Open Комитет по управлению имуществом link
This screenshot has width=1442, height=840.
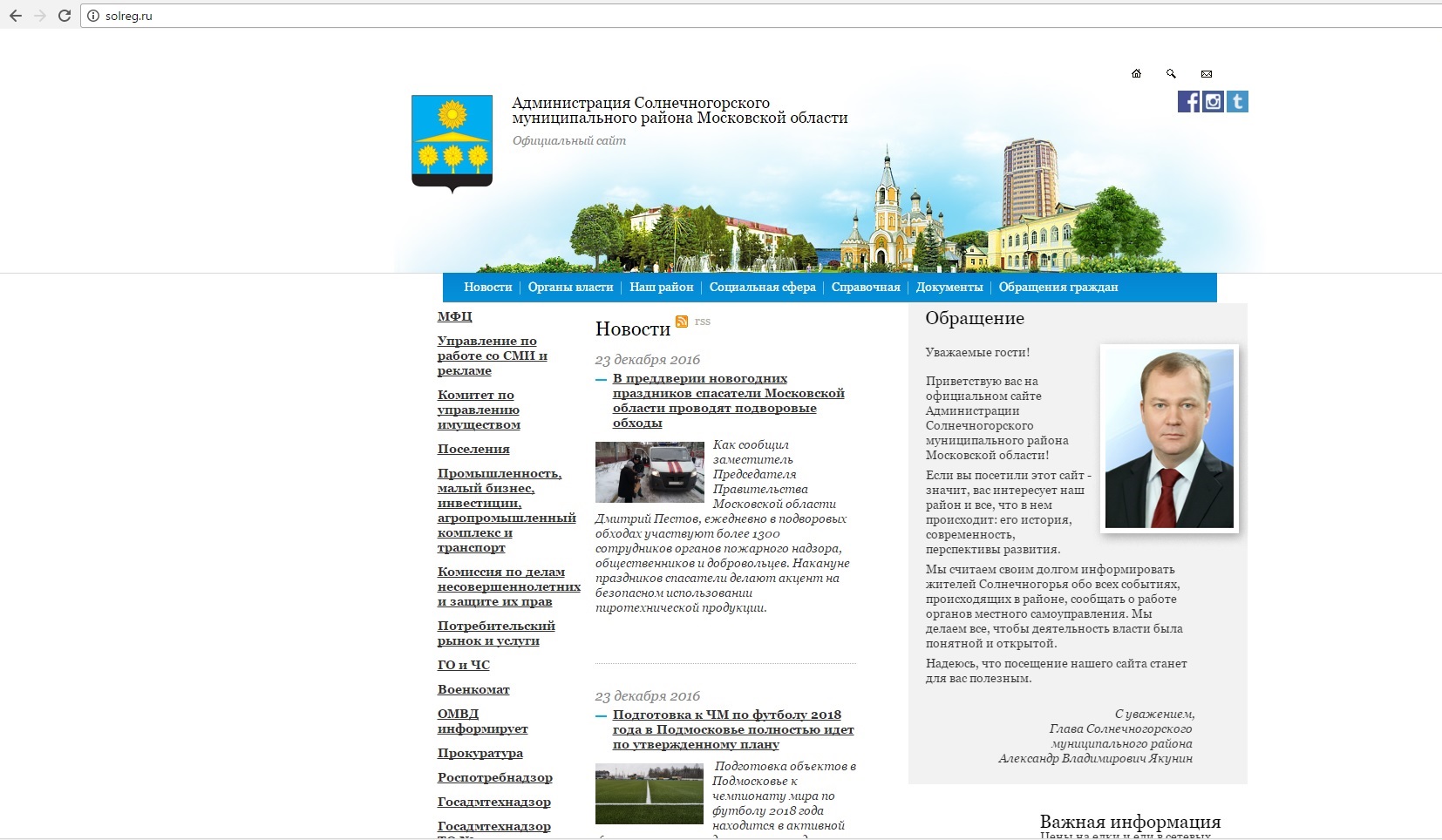[x=479, y=410]
